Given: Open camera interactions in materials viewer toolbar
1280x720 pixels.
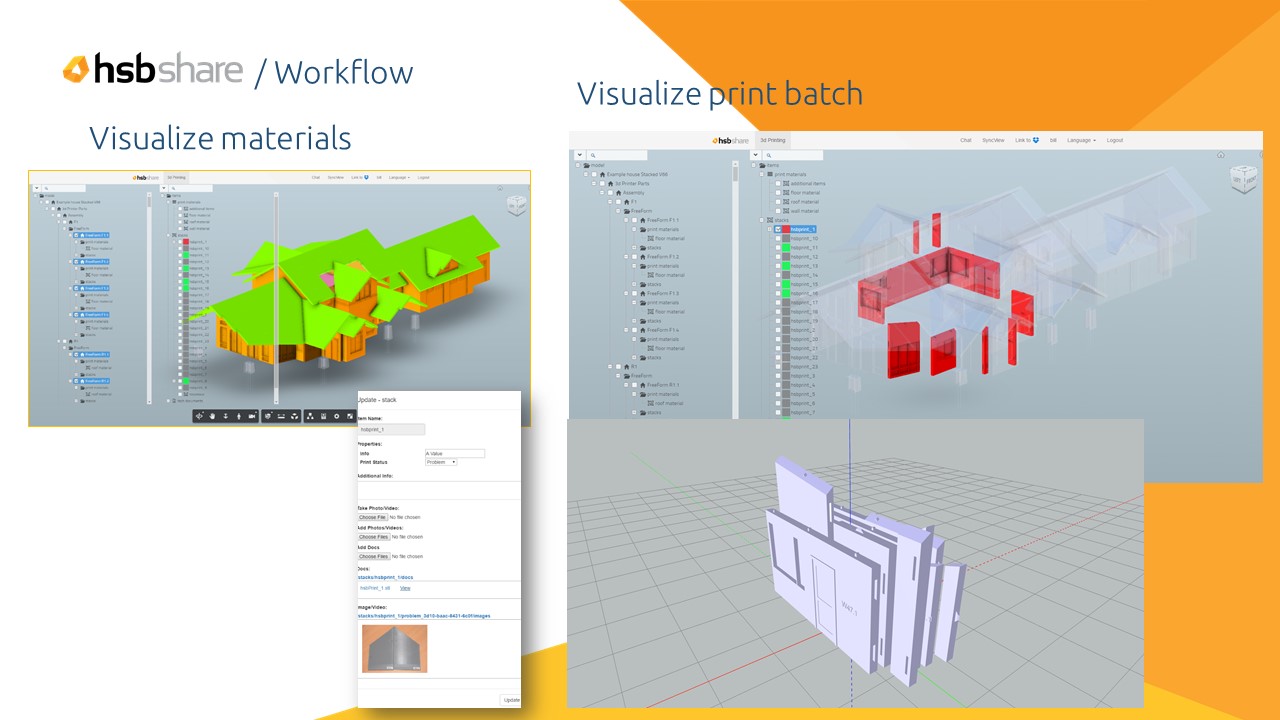Looking at the screenshot, I should [x=252, y=416].
